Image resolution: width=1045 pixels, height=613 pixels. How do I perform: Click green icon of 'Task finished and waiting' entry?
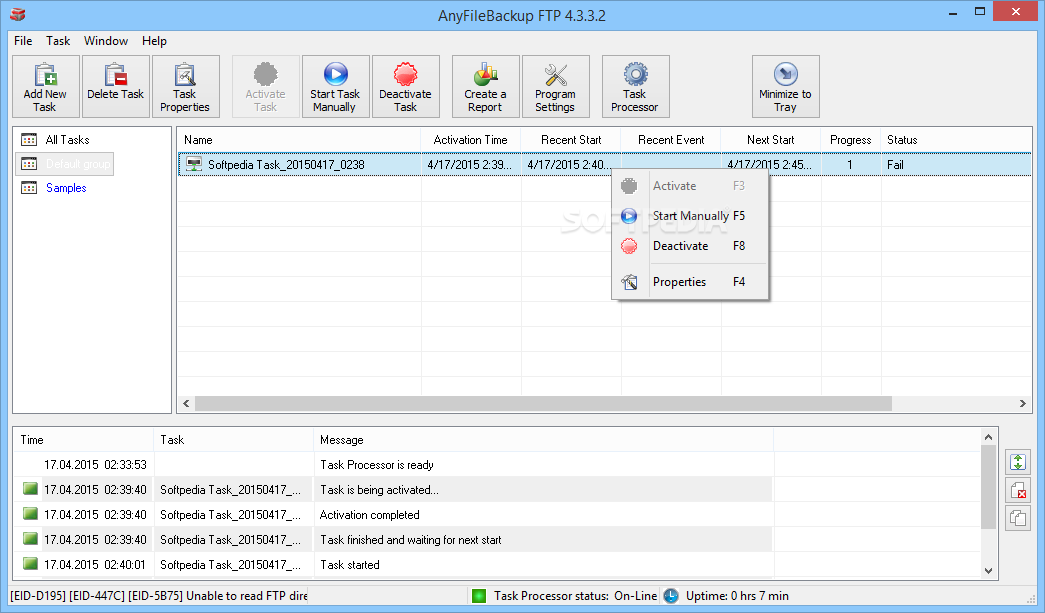(x=30, y=539)
